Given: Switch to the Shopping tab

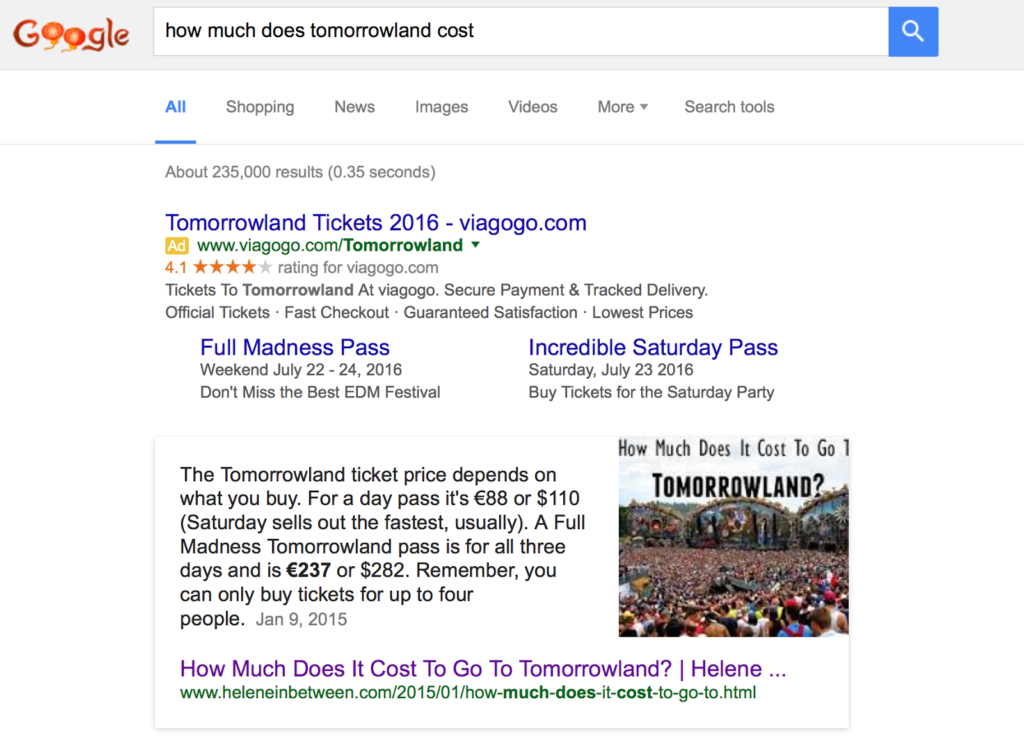Looking at the screenshot, I should click(x=260, y=107).
